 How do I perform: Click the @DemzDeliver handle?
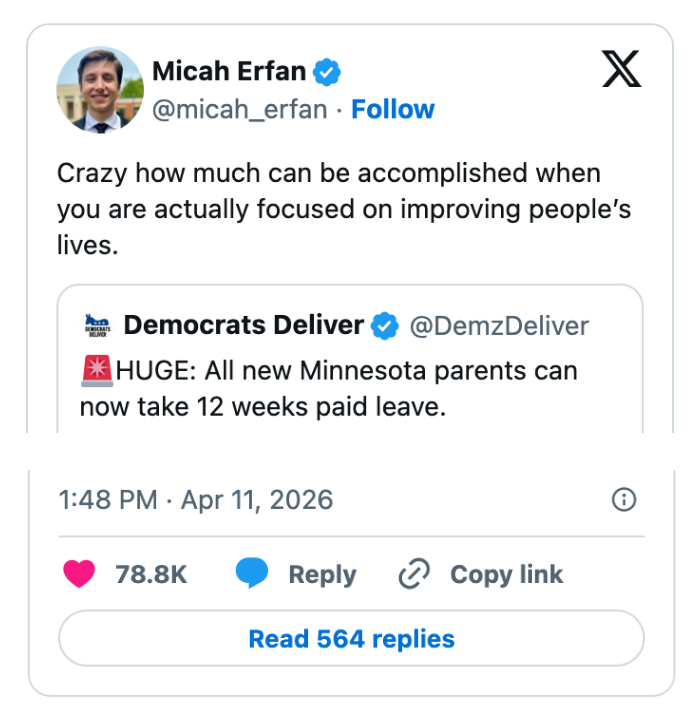499,326
